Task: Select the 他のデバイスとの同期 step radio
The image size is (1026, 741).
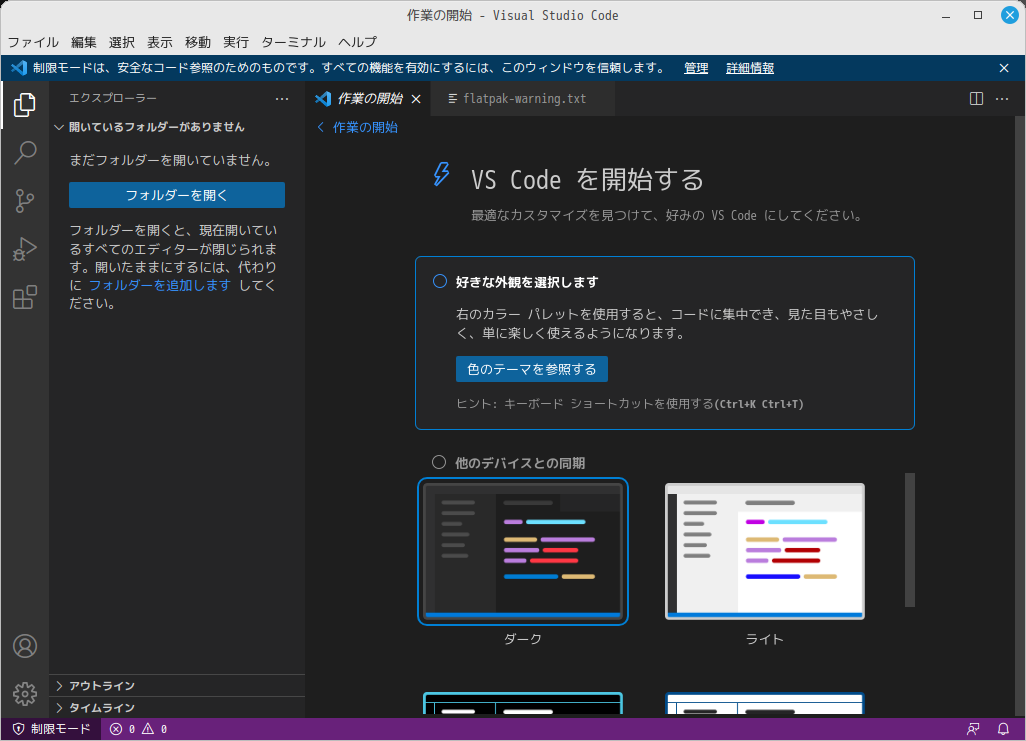Action: 438,463
